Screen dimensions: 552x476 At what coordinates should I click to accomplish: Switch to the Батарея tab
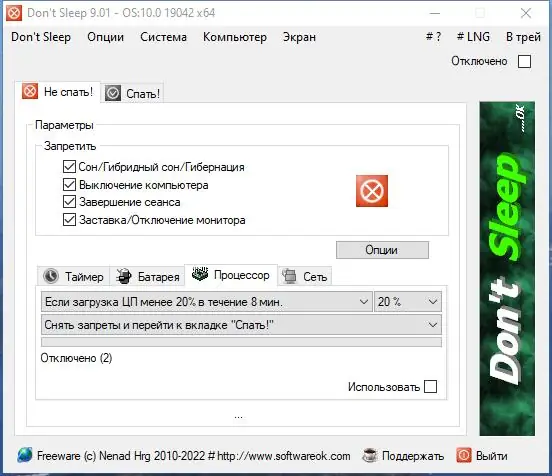[x=147, y=276]
